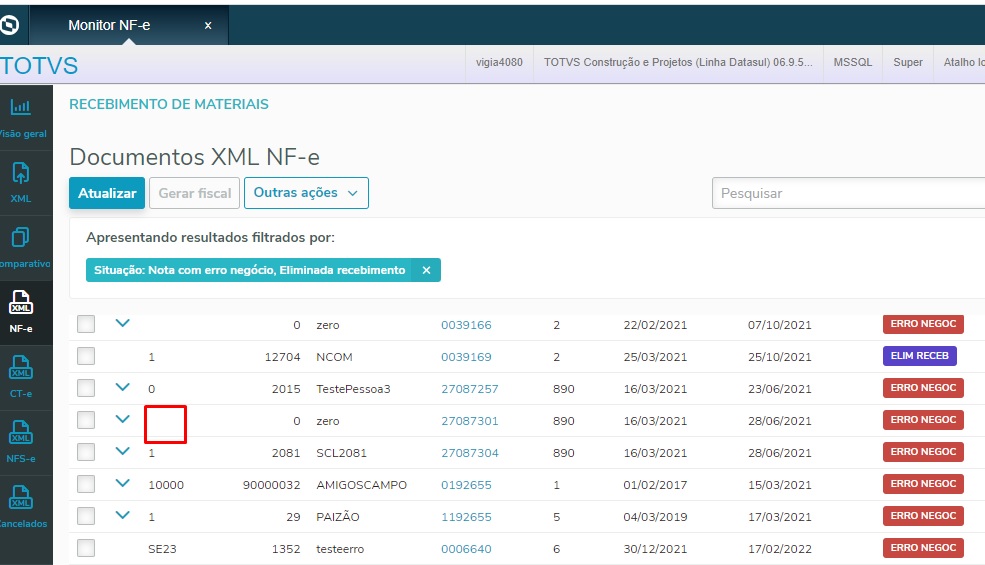The width and height of the screenshot is (985, 565).
Task: Click the 90000032 code cell
Action: (271, 485)
